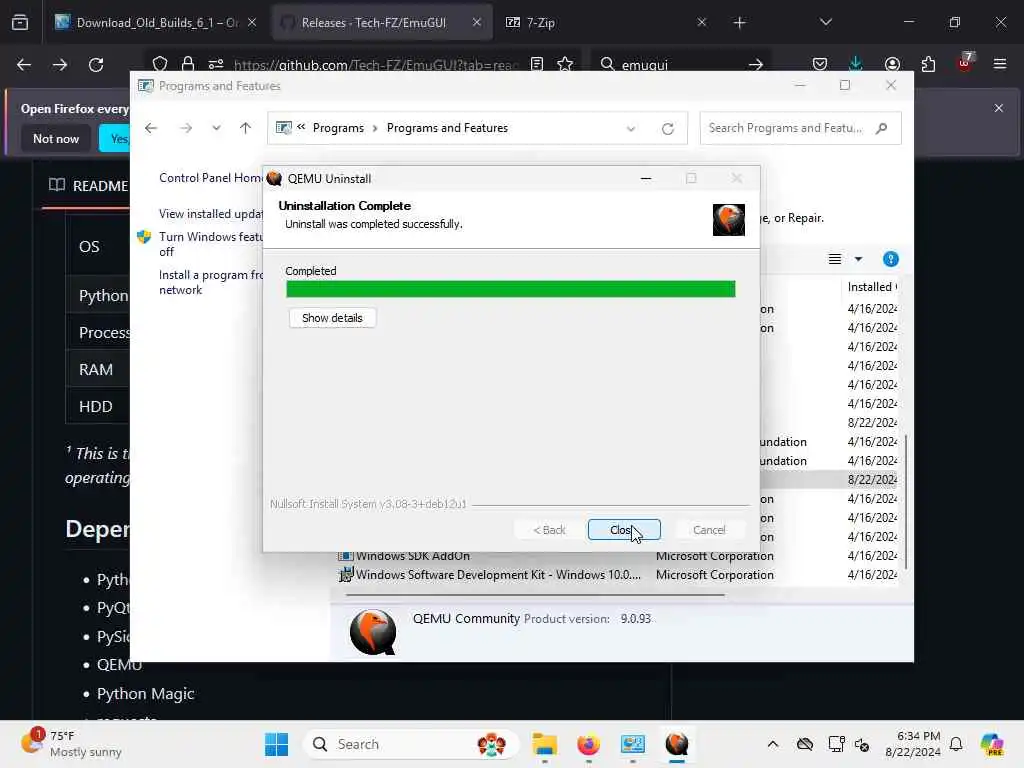Switch to Releases Tech-FZ/EmuGUI tab

pos(382,22)
